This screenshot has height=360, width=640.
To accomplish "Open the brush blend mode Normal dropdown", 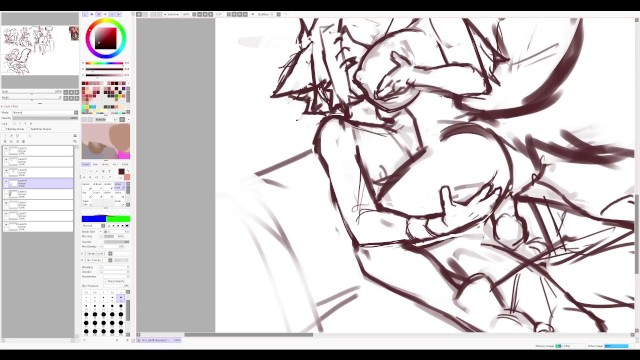I will click(93, 226).
